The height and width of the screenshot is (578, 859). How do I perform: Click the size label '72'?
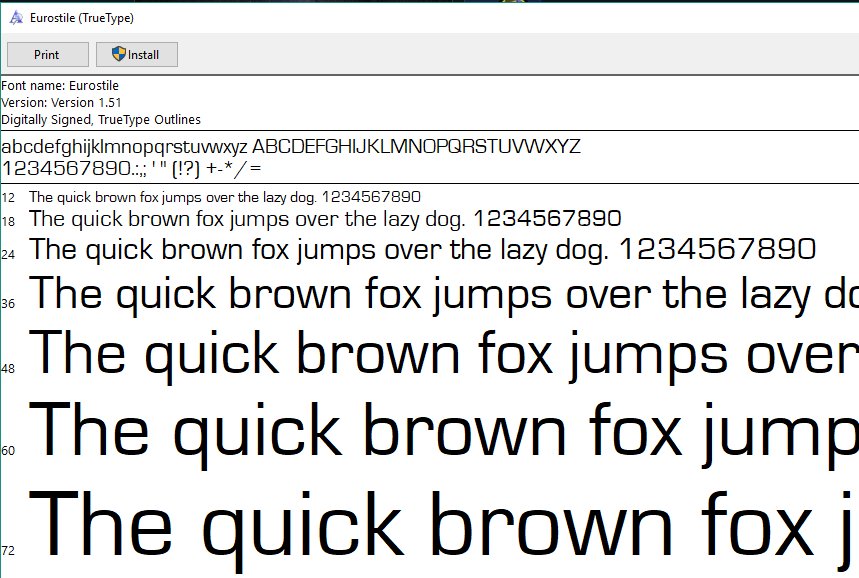[x=8, y=551]
